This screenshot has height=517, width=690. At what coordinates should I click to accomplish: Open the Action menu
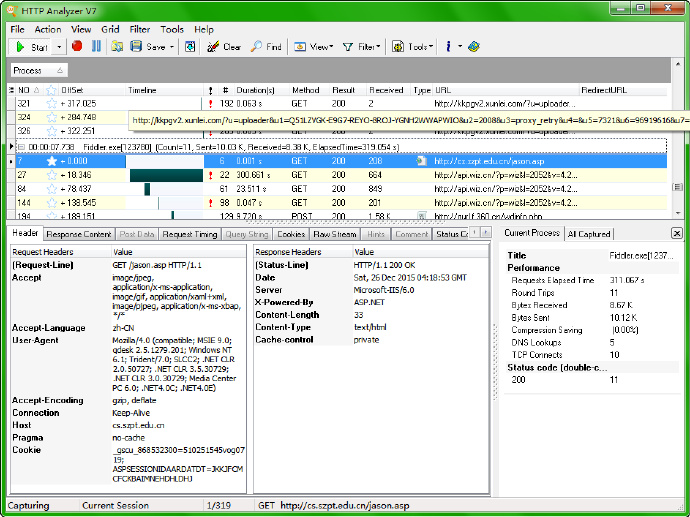[48, 29]
